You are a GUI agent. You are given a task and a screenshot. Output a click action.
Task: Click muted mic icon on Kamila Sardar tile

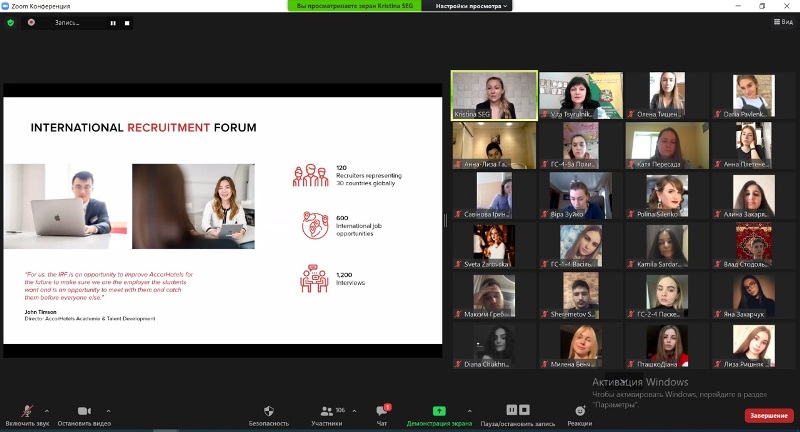click(x=631, y=264)
